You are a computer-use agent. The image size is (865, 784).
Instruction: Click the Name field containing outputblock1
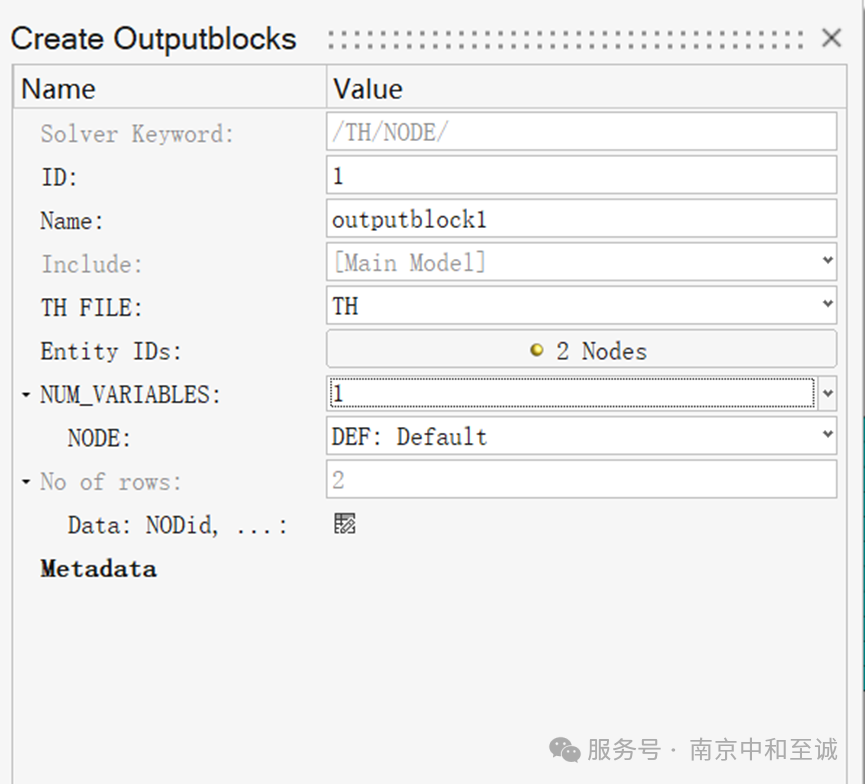[581, 218]
